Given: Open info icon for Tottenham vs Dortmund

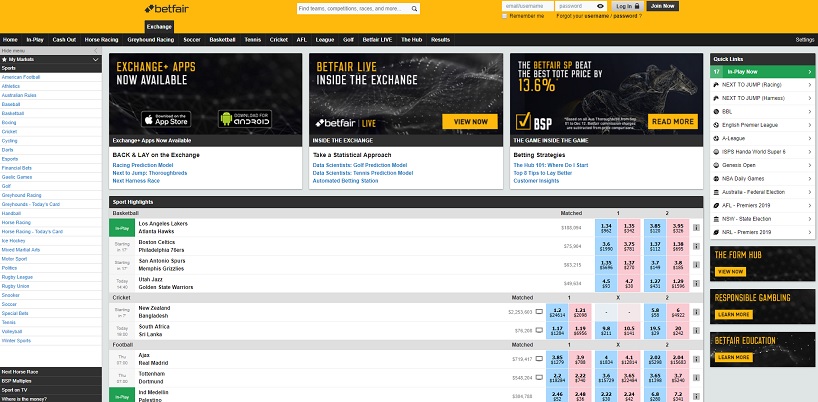Looking at the screenshot, I should click(696, 377).
